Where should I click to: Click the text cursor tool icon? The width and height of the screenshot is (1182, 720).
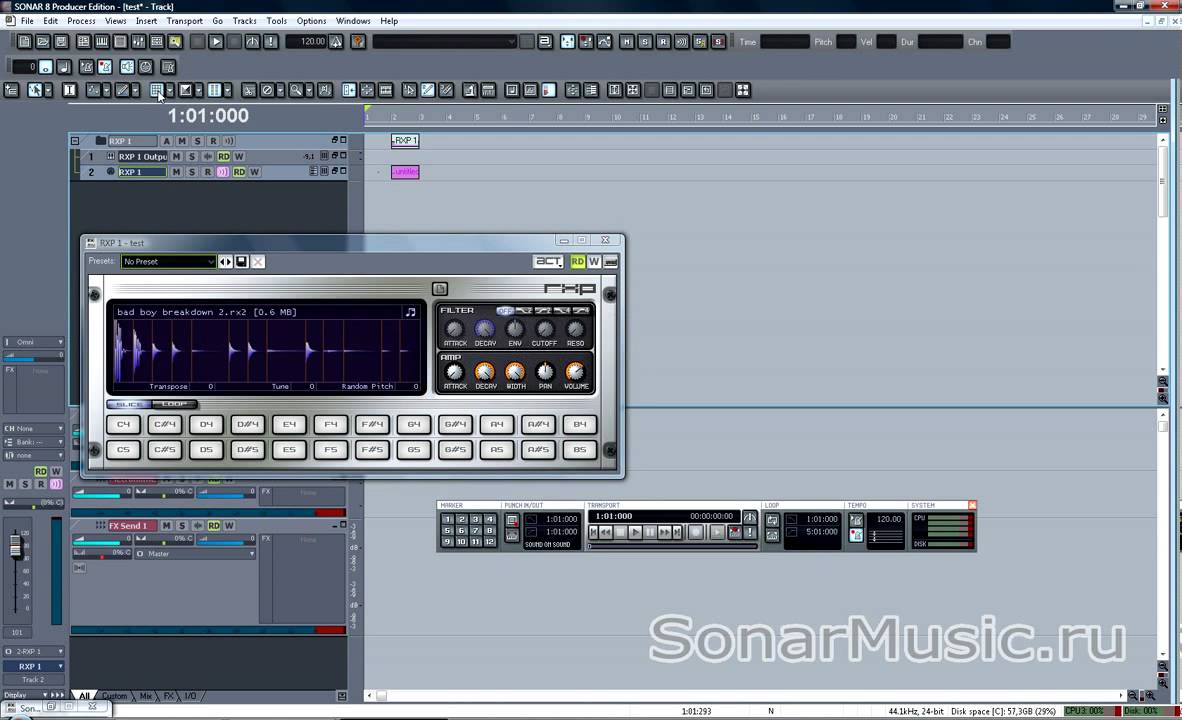pyautogui.click(x=69, y=90)
